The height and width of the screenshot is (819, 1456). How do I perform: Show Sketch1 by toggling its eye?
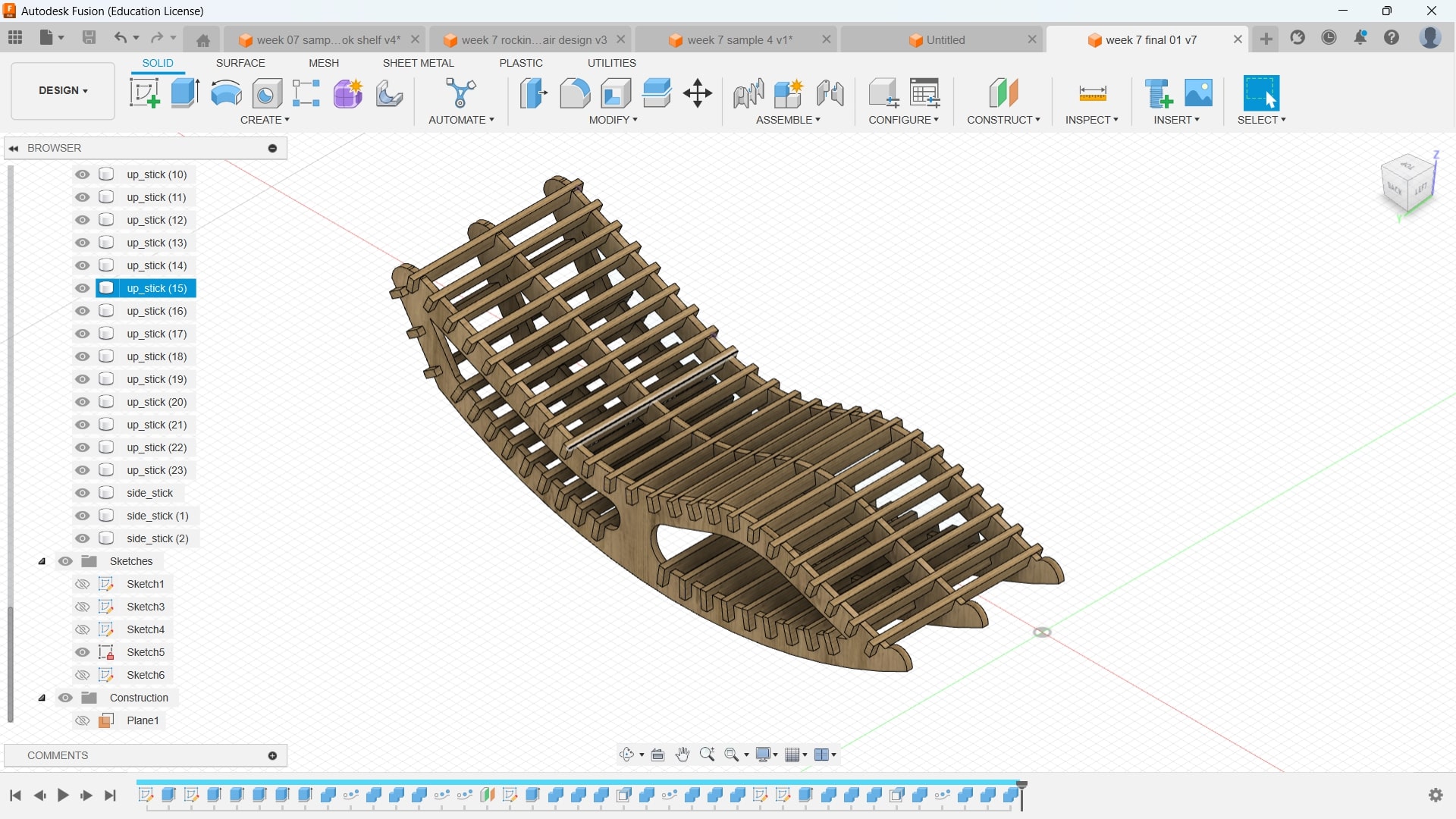(x=83, y=584)
